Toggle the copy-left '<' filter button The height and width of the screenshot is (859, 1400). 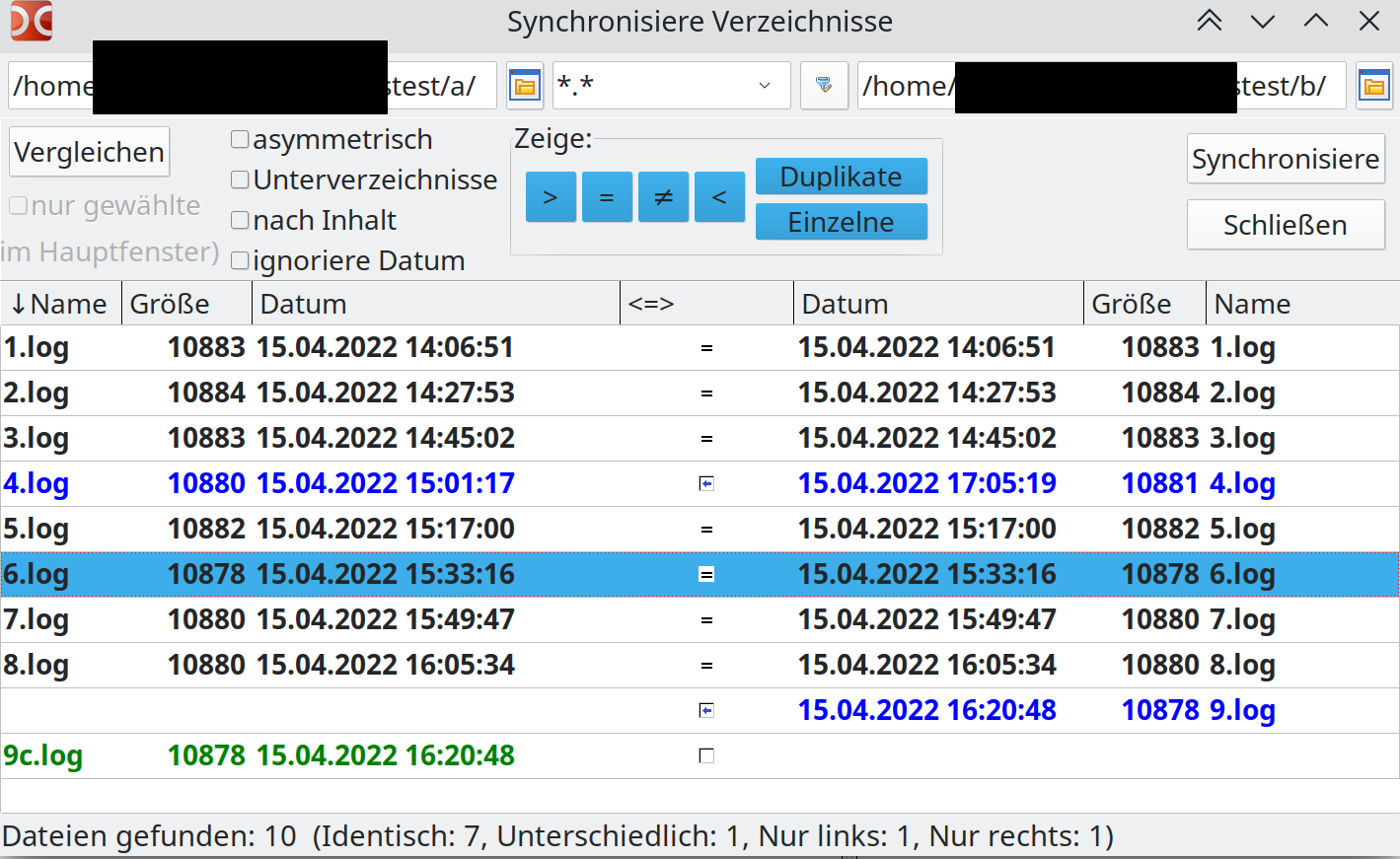(719, 197)
